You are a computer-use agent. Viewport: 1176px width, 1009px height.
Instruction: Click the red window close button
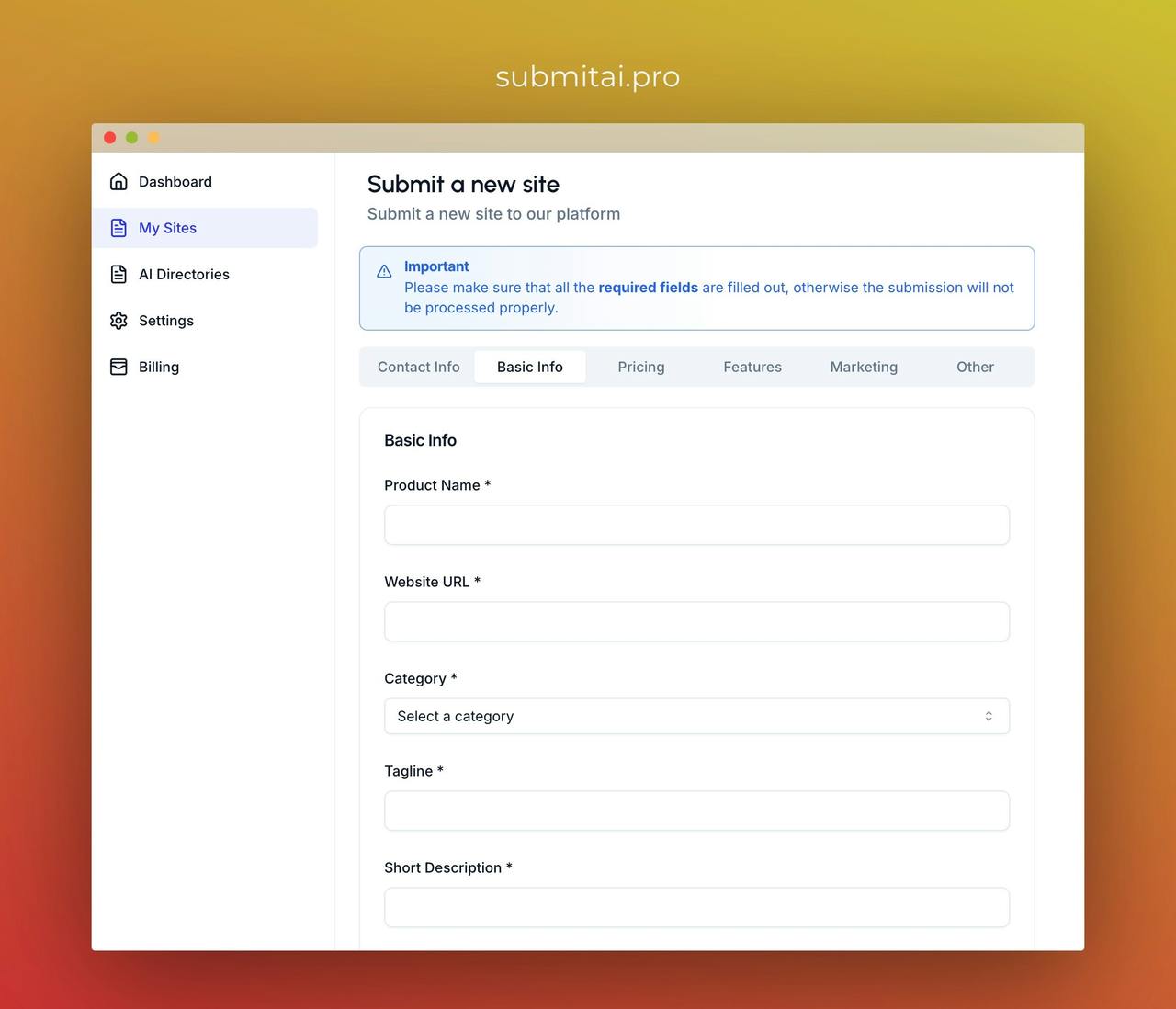110,138
